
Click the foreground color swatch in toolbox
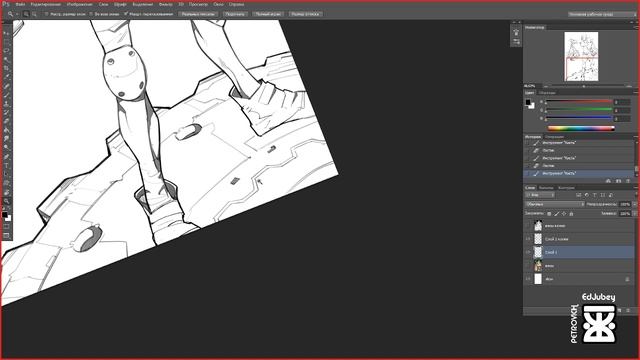(x=4, y=215)
